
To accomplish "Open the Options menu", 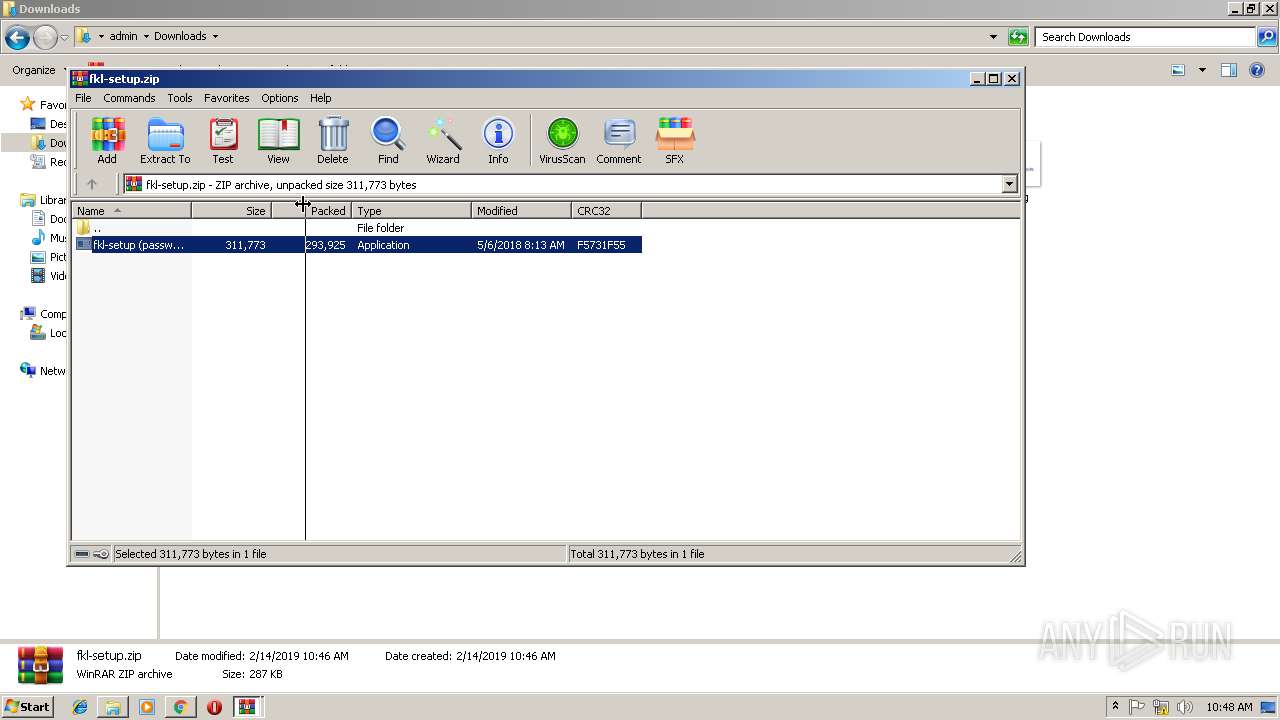I will (x=280, y=98).
